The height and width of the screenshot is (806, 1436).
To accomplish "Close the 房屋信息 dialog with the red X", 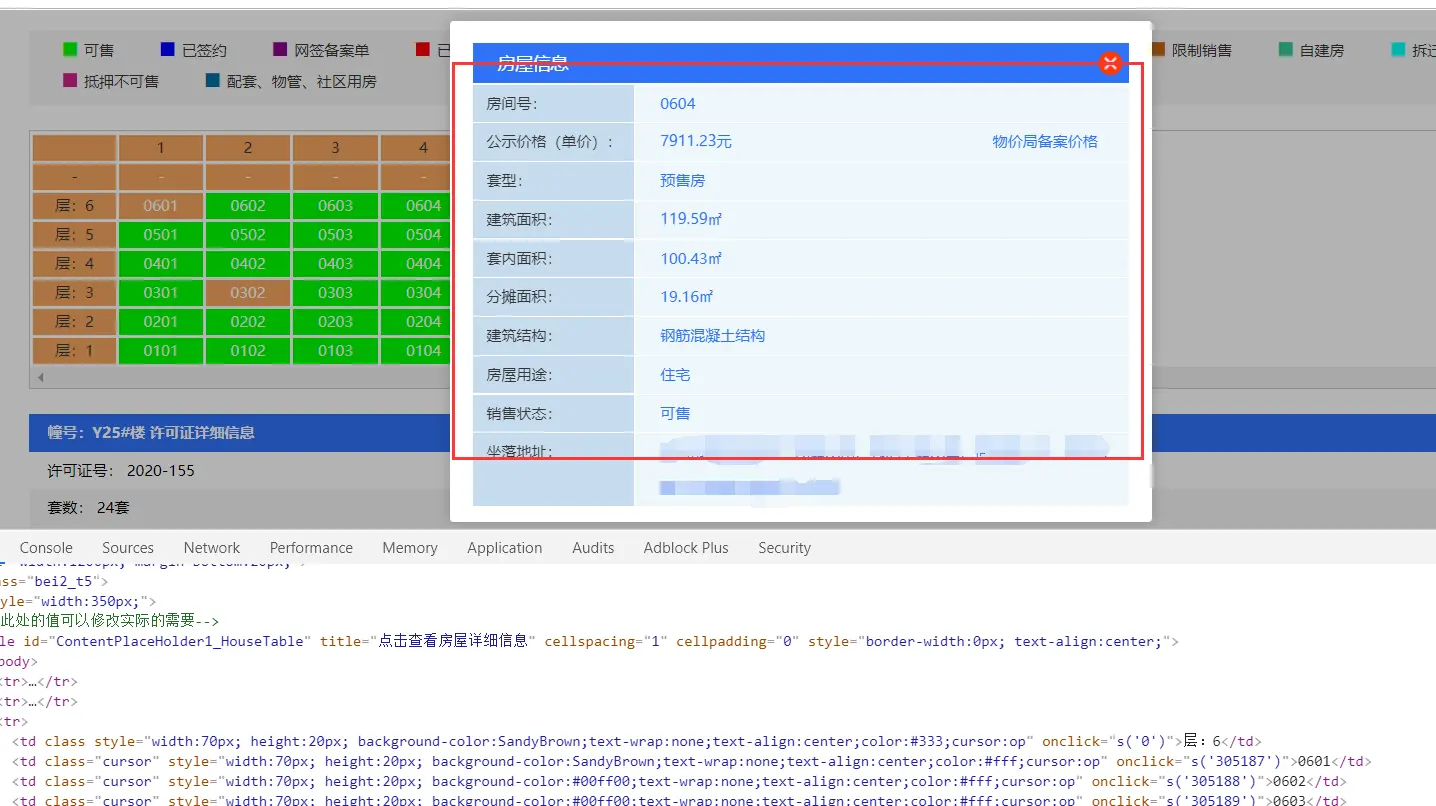I will point(1110,63).
